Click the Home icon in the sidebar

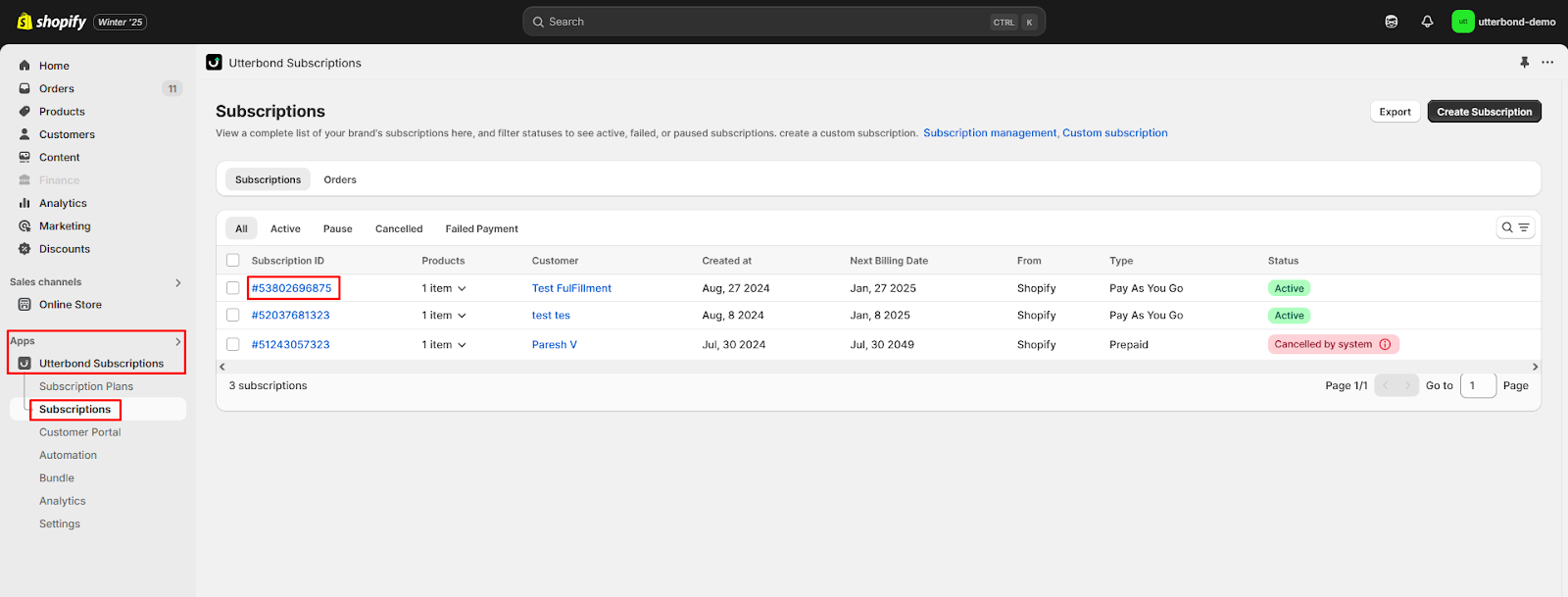pos(24,66)
